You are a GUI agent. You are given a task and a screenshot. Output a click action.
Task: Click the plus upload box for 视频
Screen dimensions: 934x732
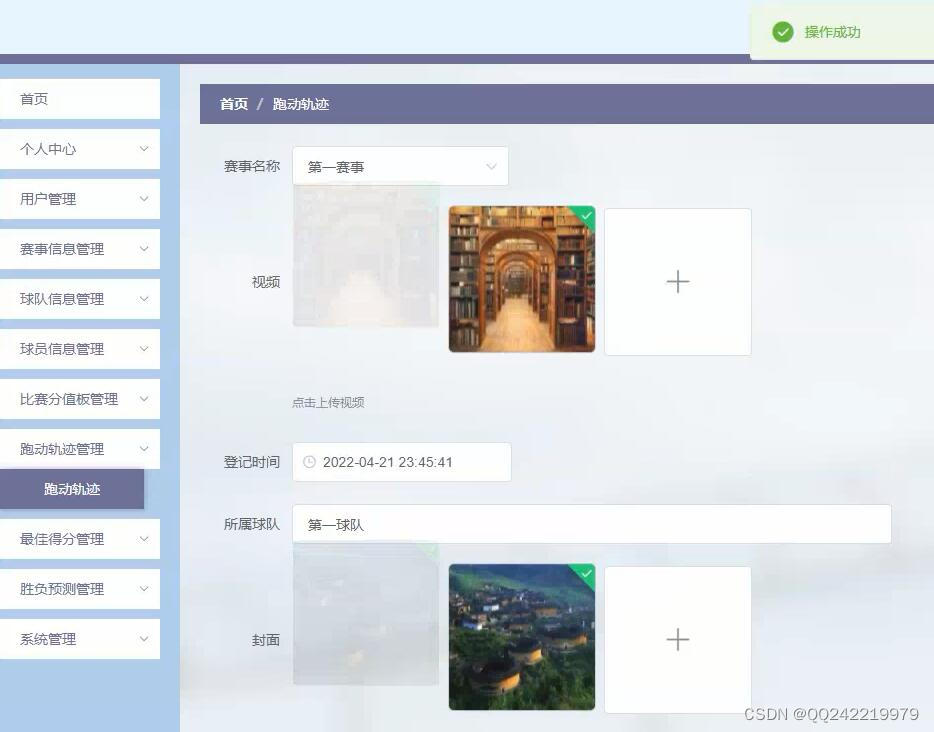click(x=678, y=282)
